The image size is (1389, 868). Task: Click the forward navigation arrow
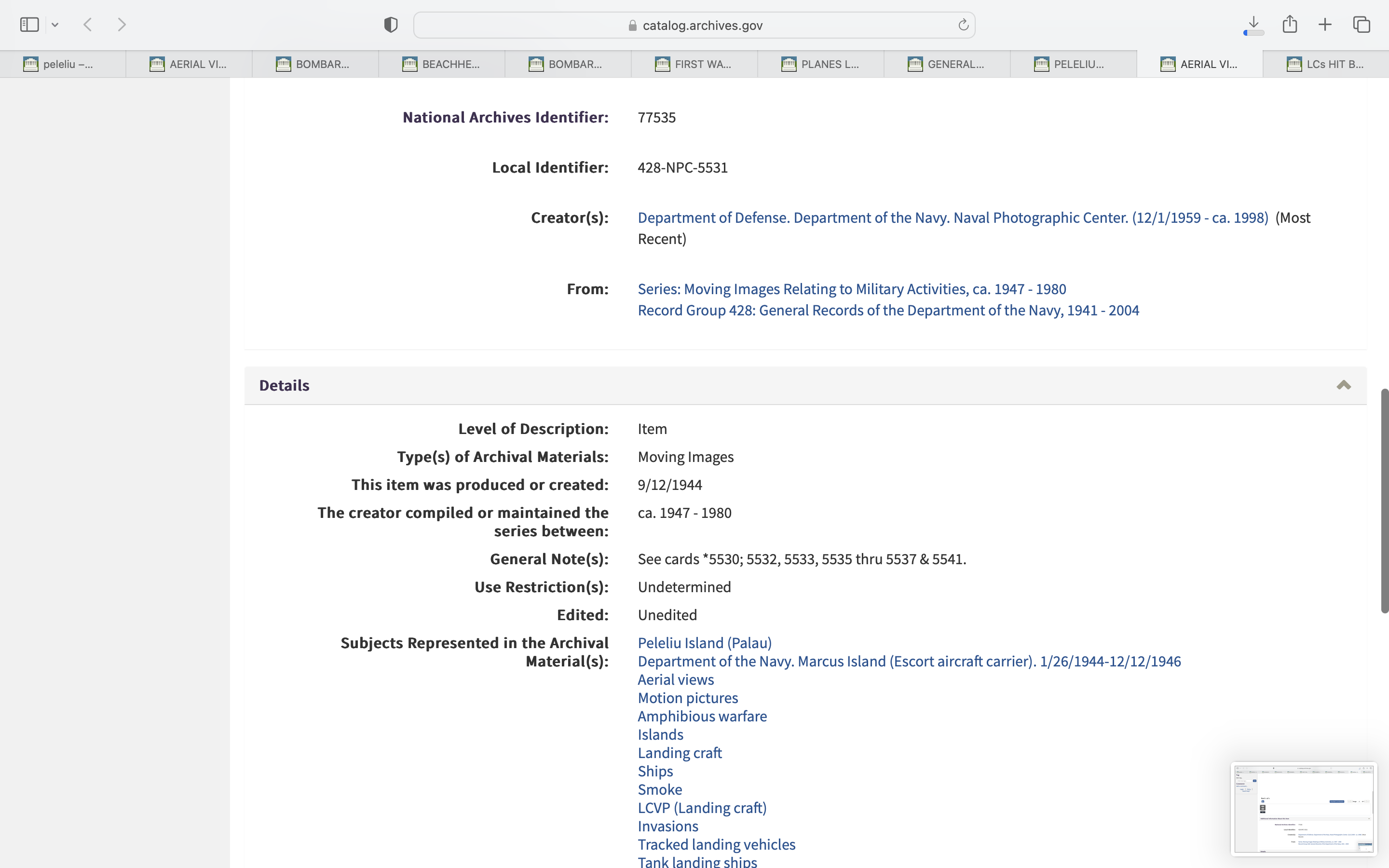click(122, 25)
